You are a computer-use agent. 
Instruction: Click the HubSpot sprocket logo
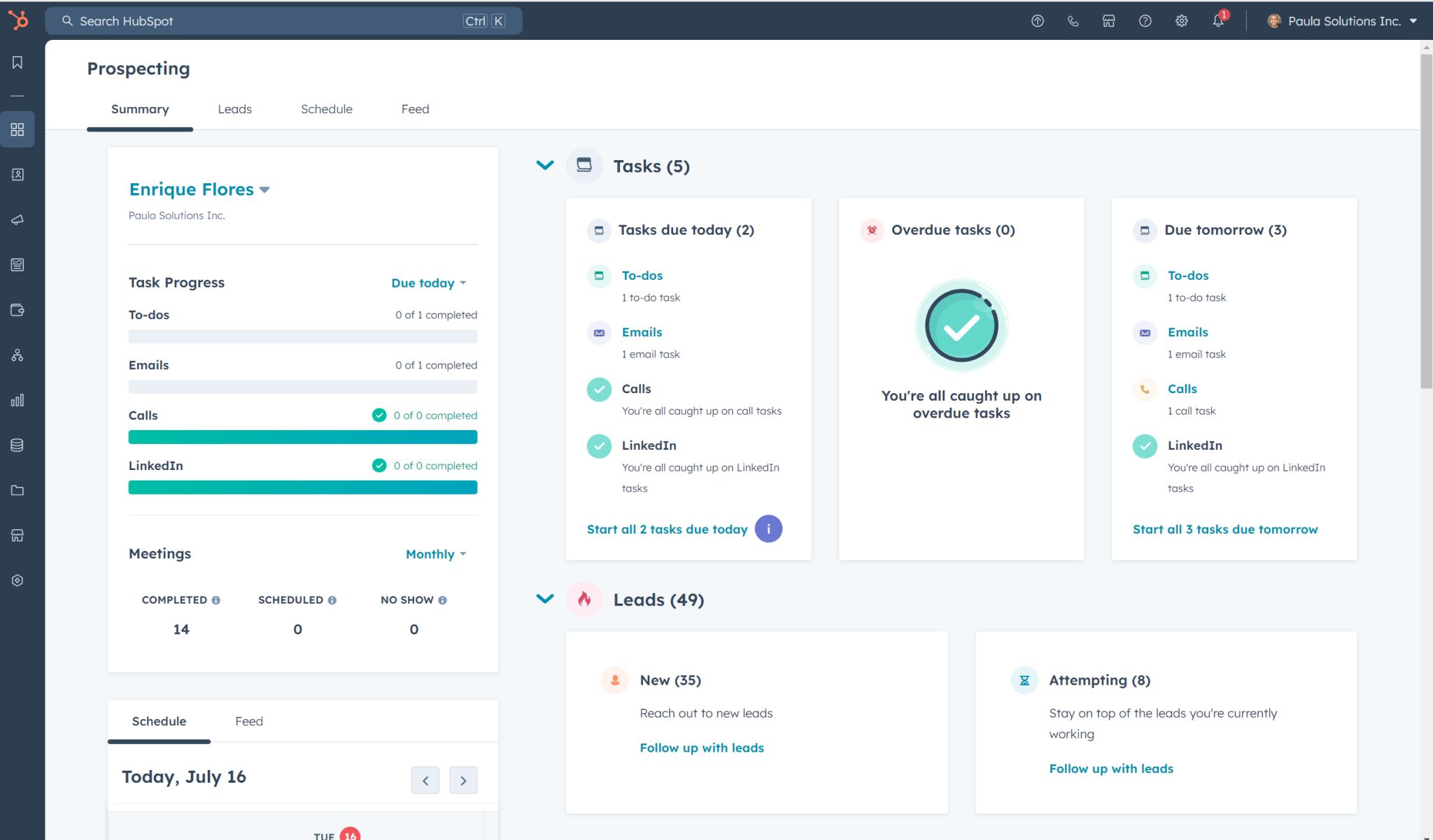point(19,20)
